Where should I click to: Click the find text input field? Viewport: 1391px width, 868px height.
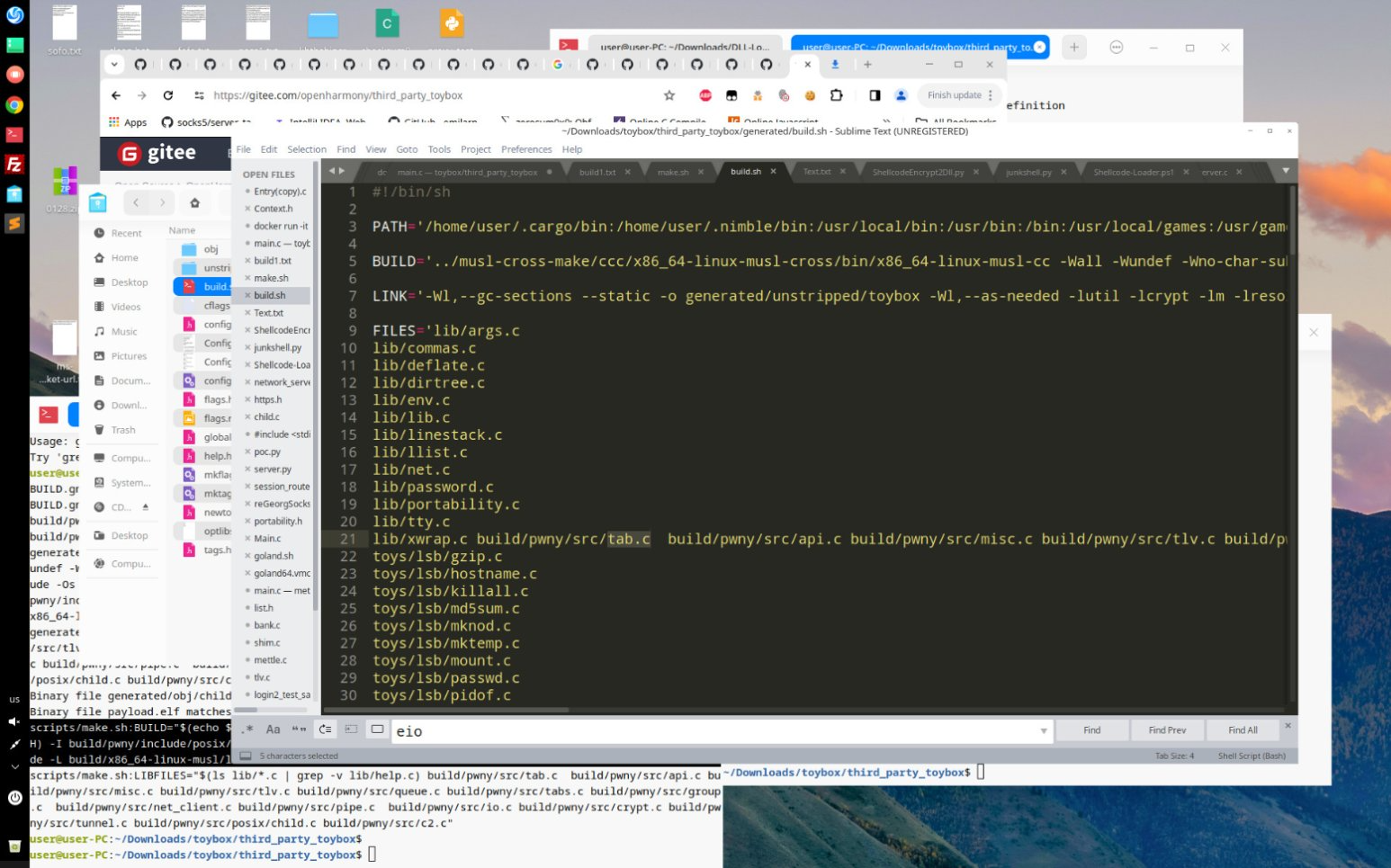pyautogui.click(x=715, y=731)
